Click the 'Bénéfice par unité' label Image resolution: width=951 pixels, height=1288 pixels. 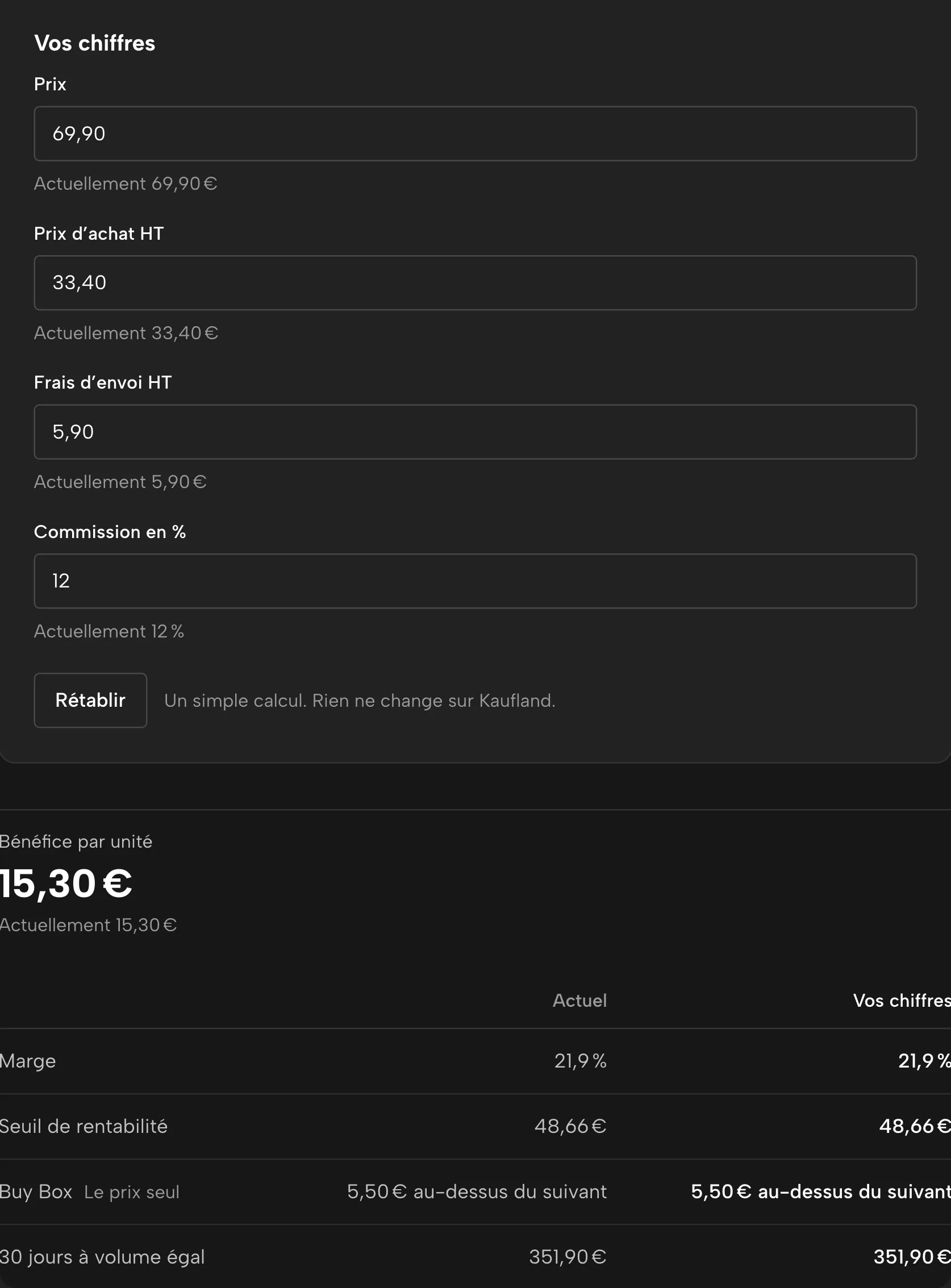tap(76, 842)
